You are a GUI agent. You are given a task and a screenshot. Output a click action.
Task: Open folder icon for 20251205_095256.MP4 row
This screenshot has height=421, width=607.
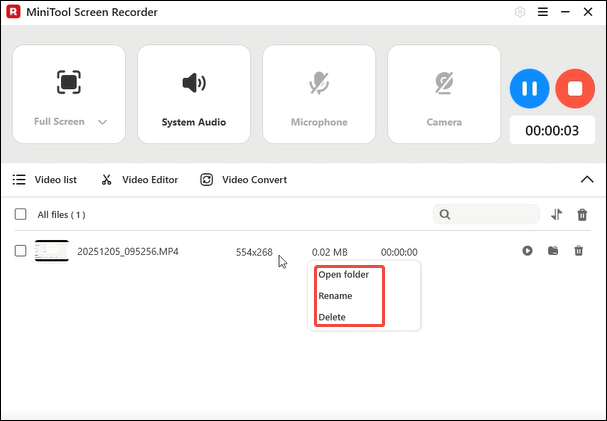pyautogui.click(x=553, y=251)
